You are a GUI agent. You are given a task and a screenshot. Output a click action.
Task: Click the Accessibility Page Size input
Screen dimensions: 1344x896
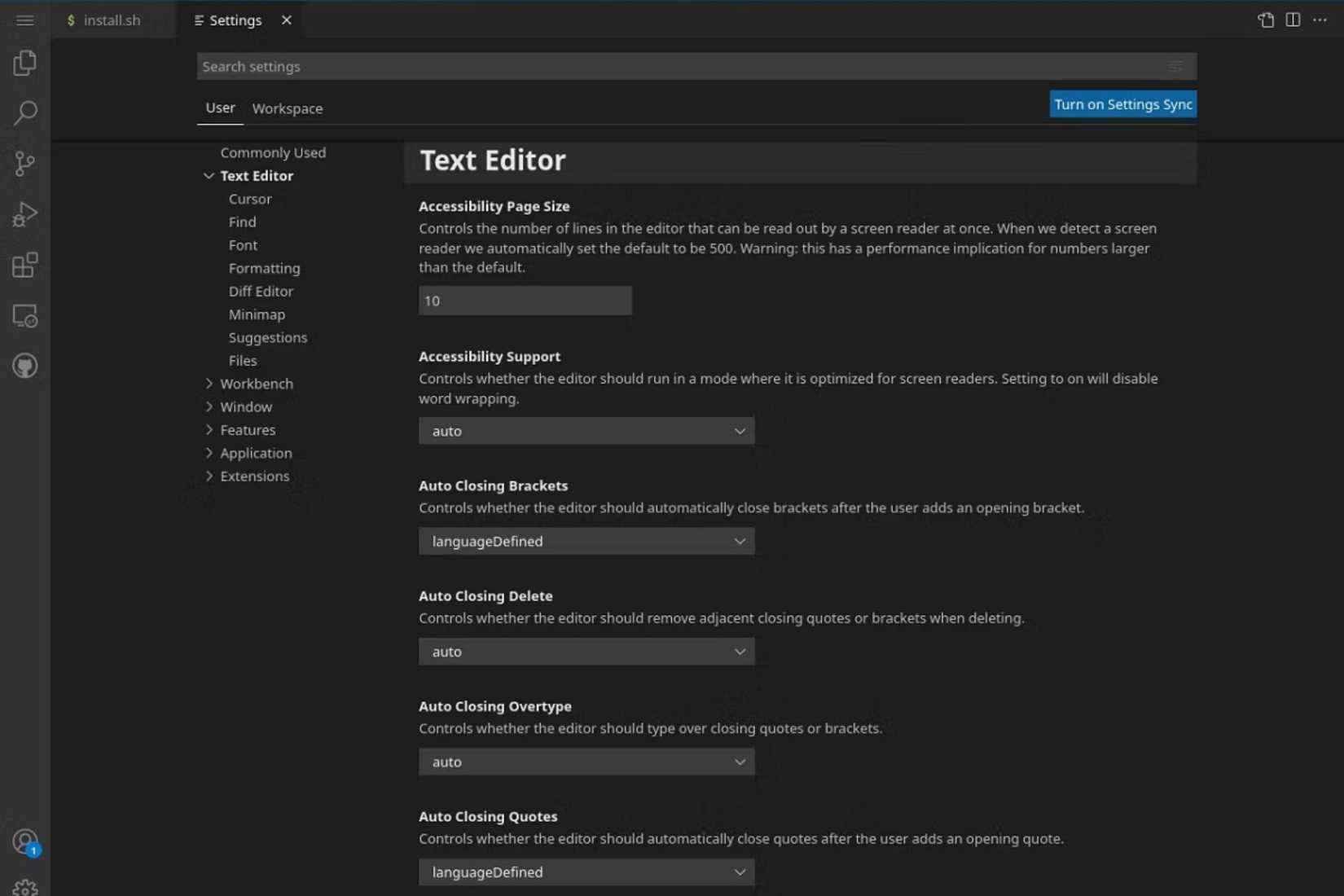pyautogui.click(x=525, y=301)
